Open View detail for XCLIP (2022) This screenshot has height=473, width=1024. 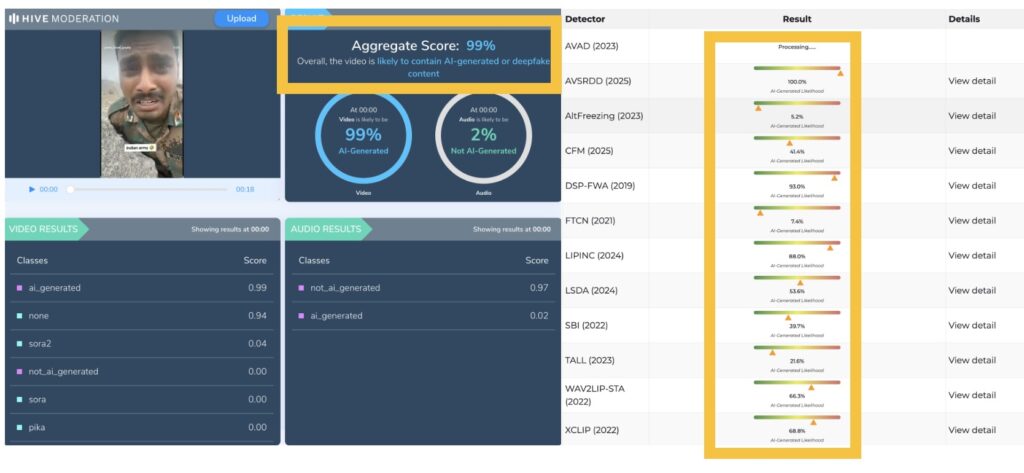coord(971,430)
